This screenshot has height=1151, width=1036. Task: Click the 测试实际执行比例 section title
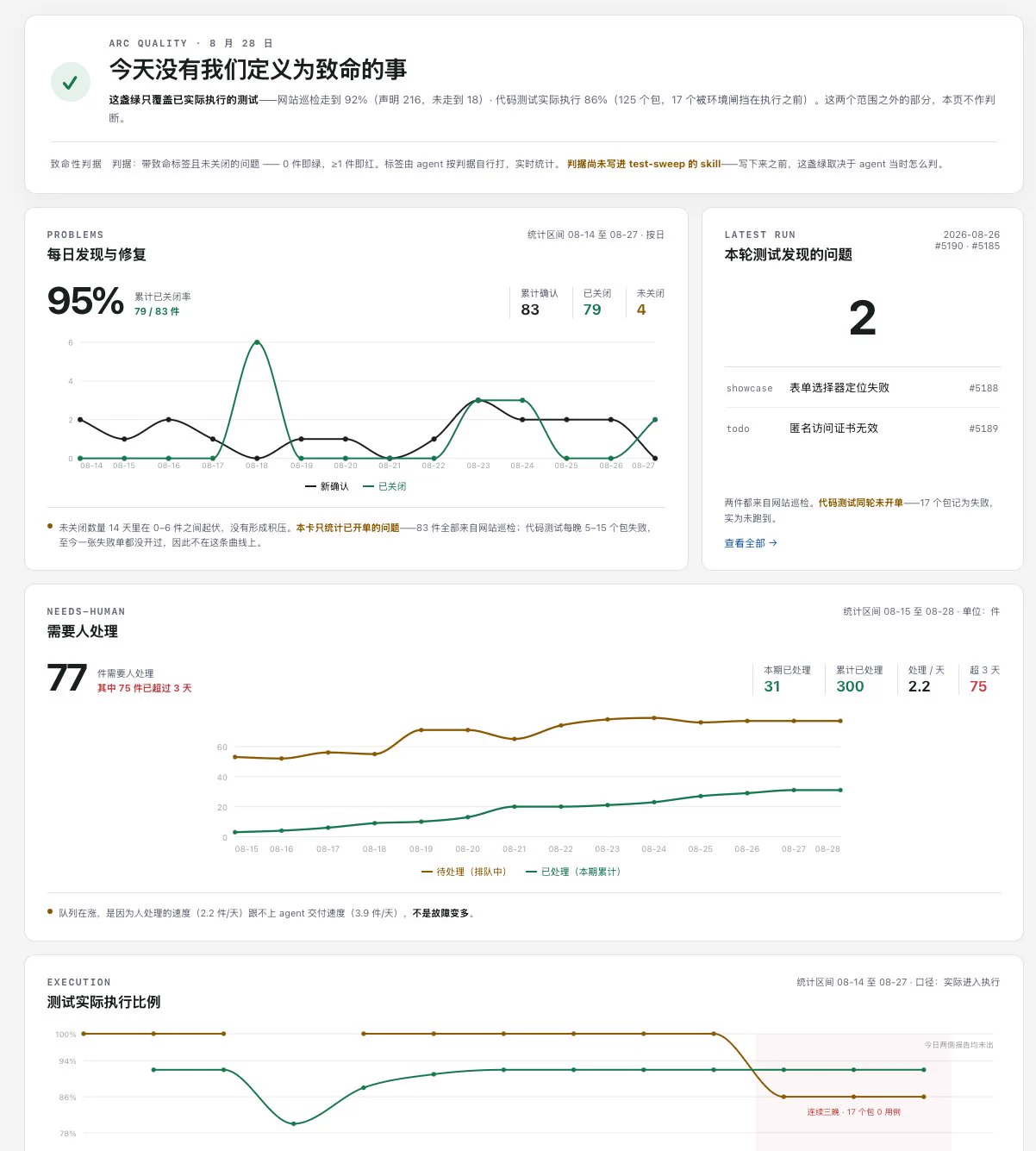click(103, 1002)
